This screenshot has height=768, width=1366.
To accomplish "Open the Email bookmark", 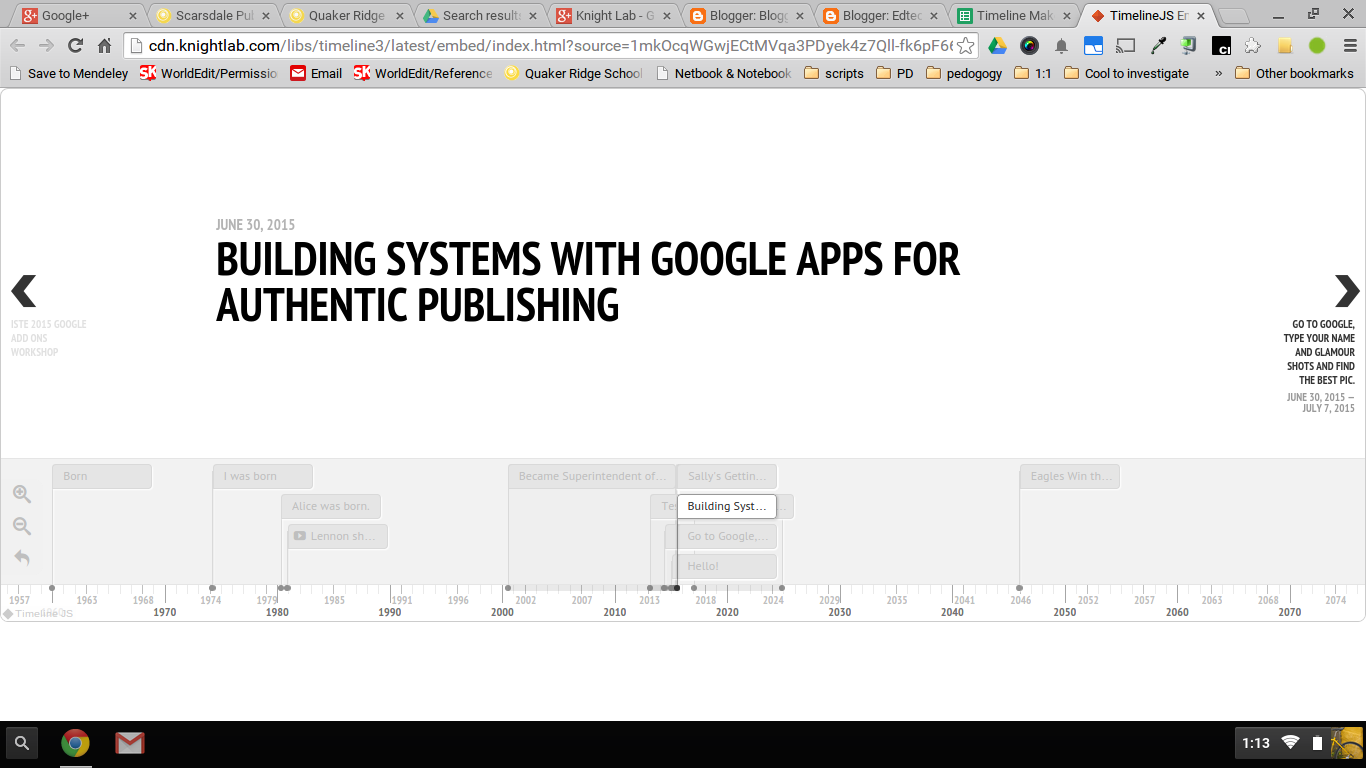I will tap(316, 73).
